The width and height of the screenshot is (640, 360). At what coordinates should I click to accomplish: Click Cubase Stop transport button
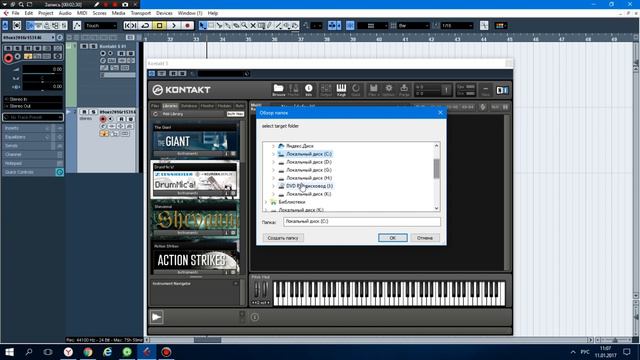click(160, 26)
